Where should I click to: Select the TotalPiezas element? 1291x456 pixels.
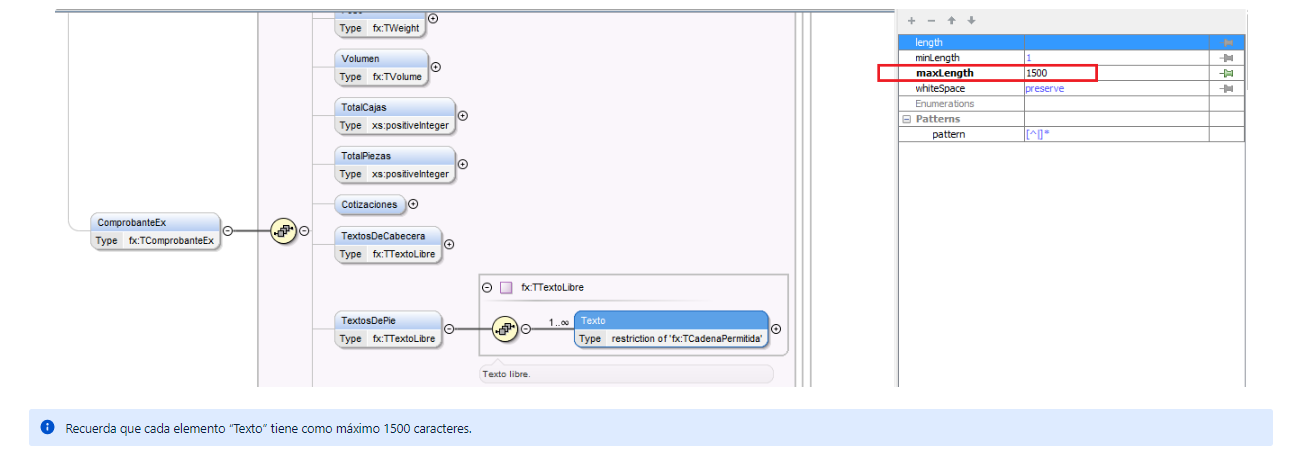click(x=395, y=164)
